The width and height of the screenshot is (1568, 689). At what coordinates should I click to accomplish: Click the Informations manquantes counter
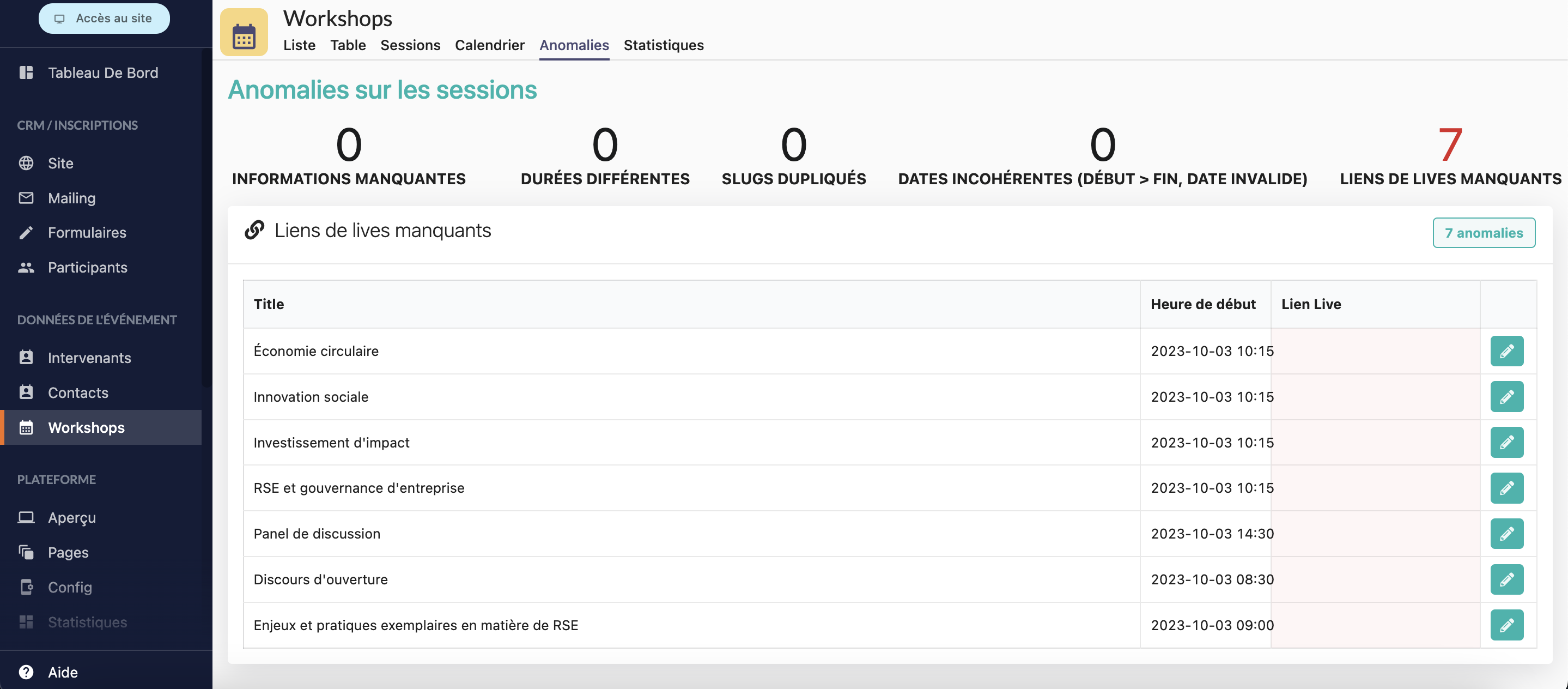pos(349,155)
